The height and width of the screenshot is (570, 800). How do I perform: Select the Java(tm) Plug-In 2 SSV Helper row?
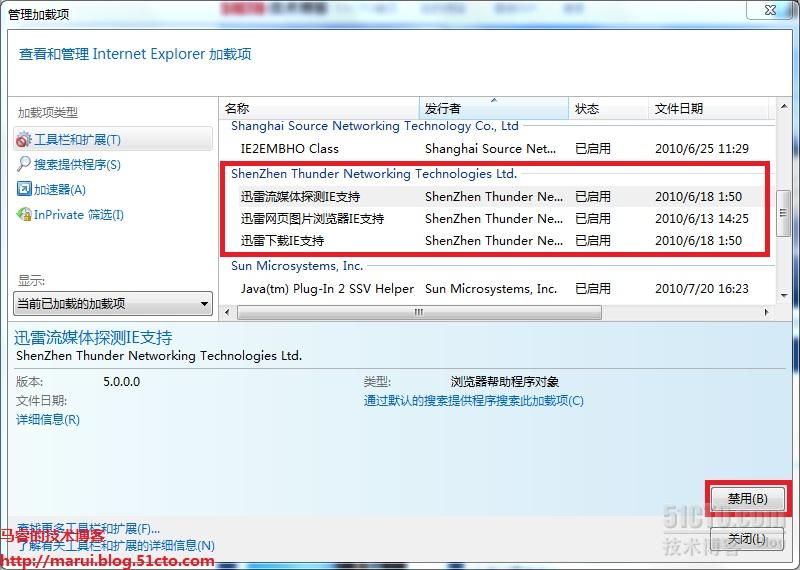coord(497,289)
